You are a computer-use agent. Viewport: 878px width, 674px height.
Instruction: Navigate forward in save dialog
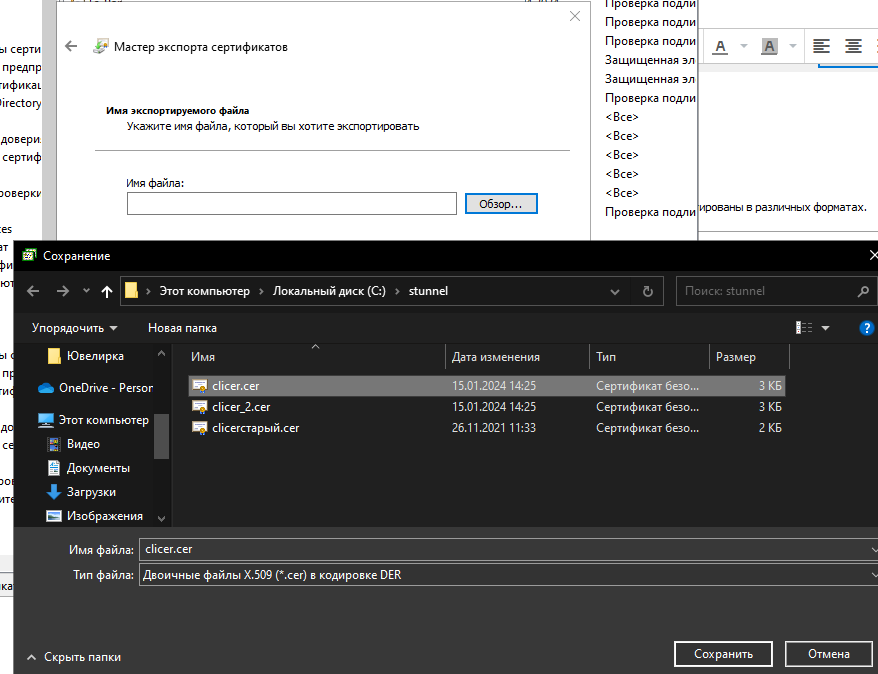[63, 291]
